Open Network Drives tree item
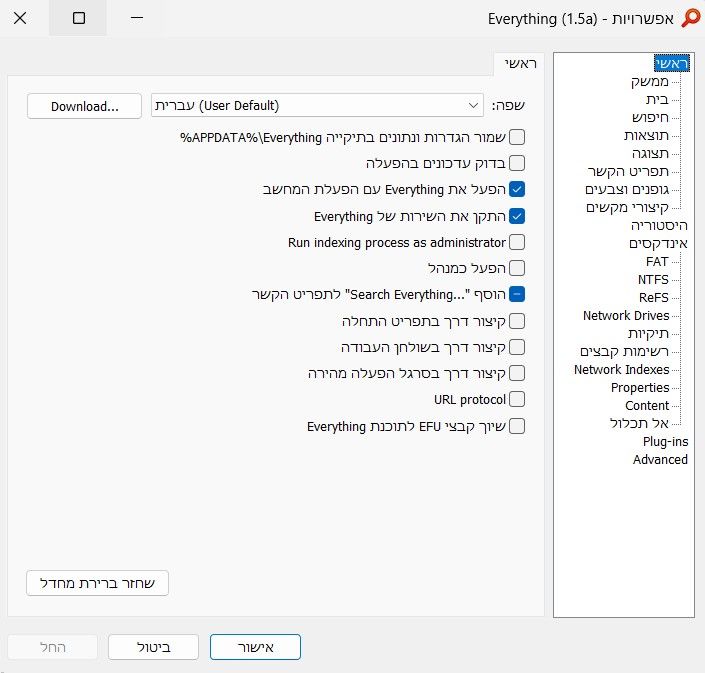This screenshot has width=705, height=673. [x=626, y=315]
